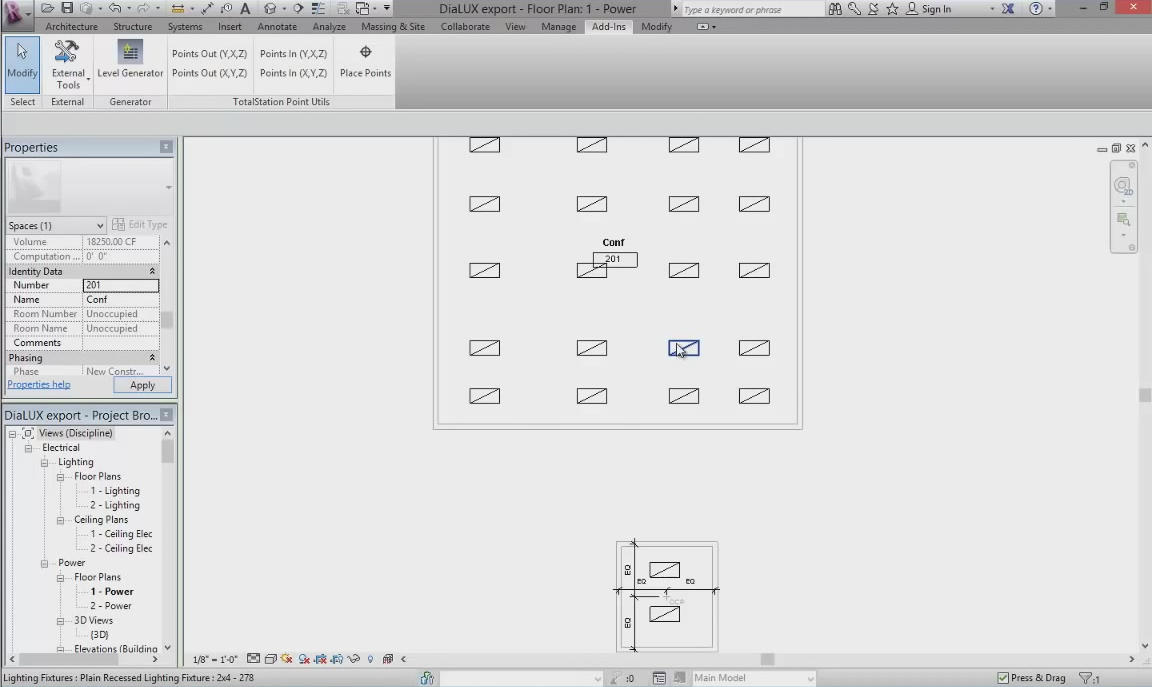Collapse the Ceiling Plans tree node
Screen dimensions: 1152x687
click(61, 520)
